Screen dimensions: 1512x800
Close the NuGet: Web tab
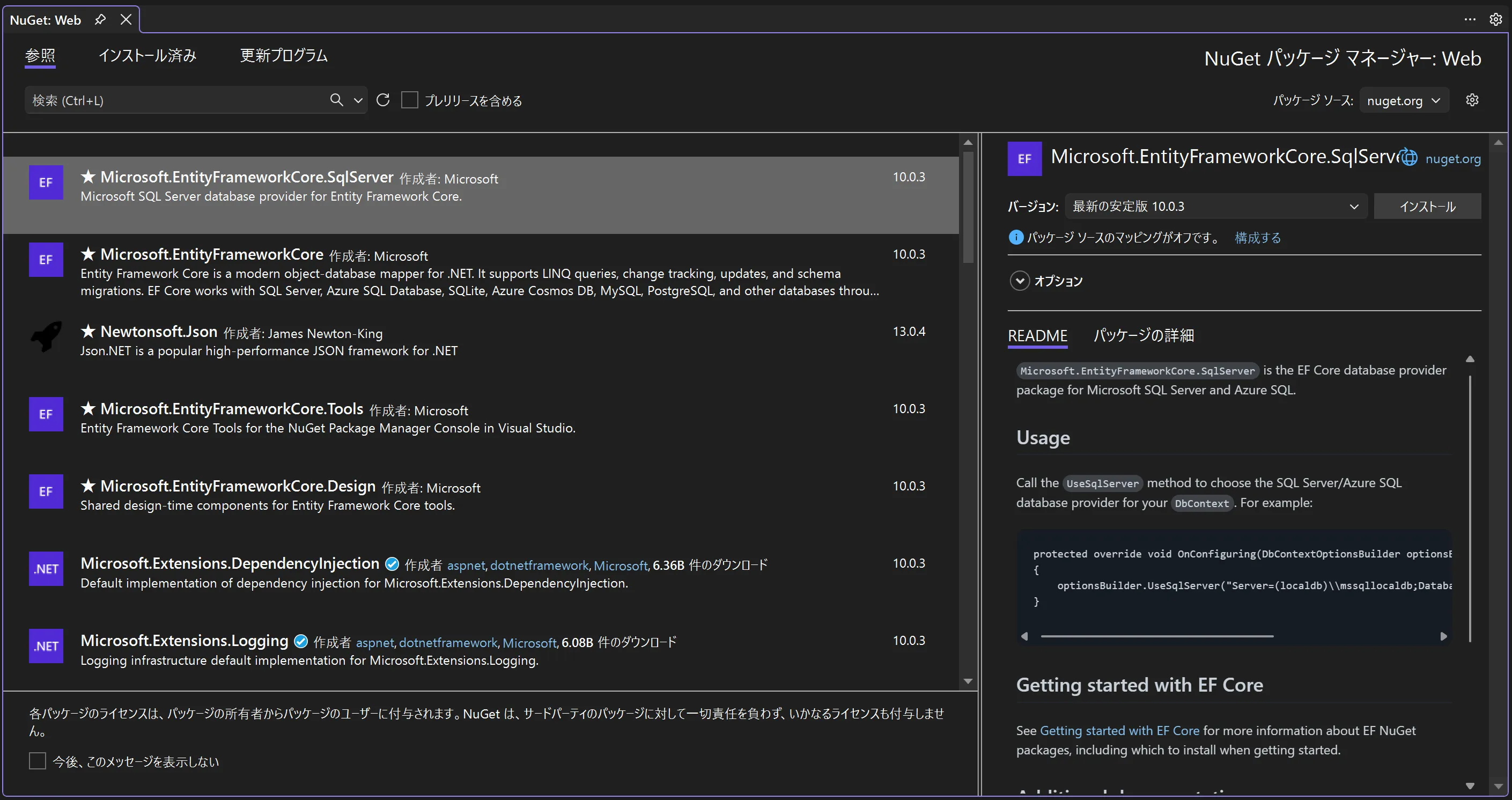tap(126, 19)
